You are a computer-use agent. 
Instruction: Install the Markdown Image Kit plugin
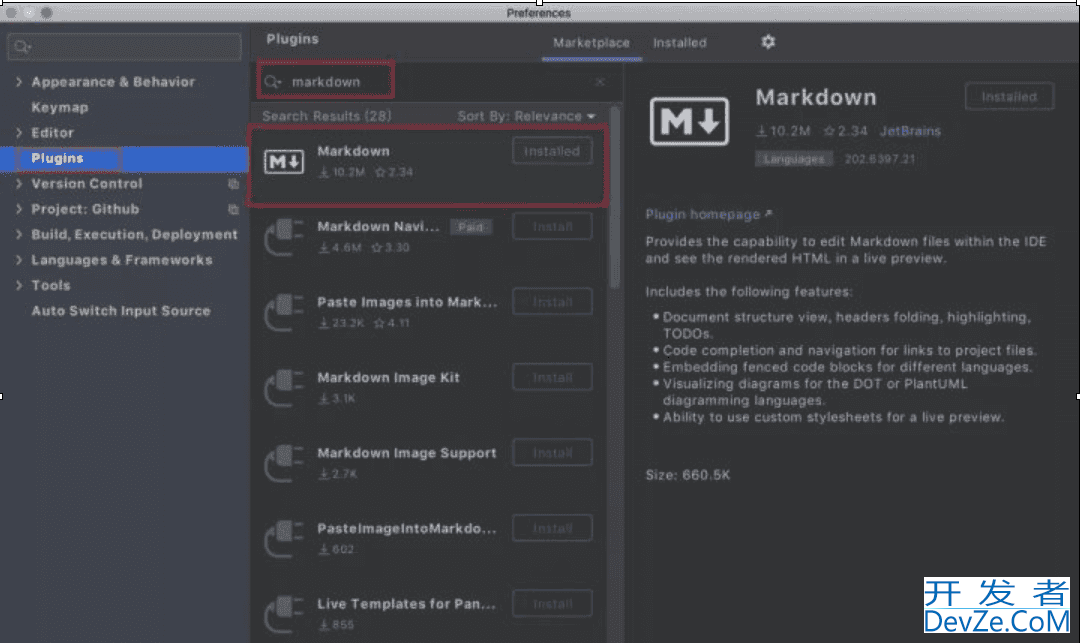pos(552,378)
